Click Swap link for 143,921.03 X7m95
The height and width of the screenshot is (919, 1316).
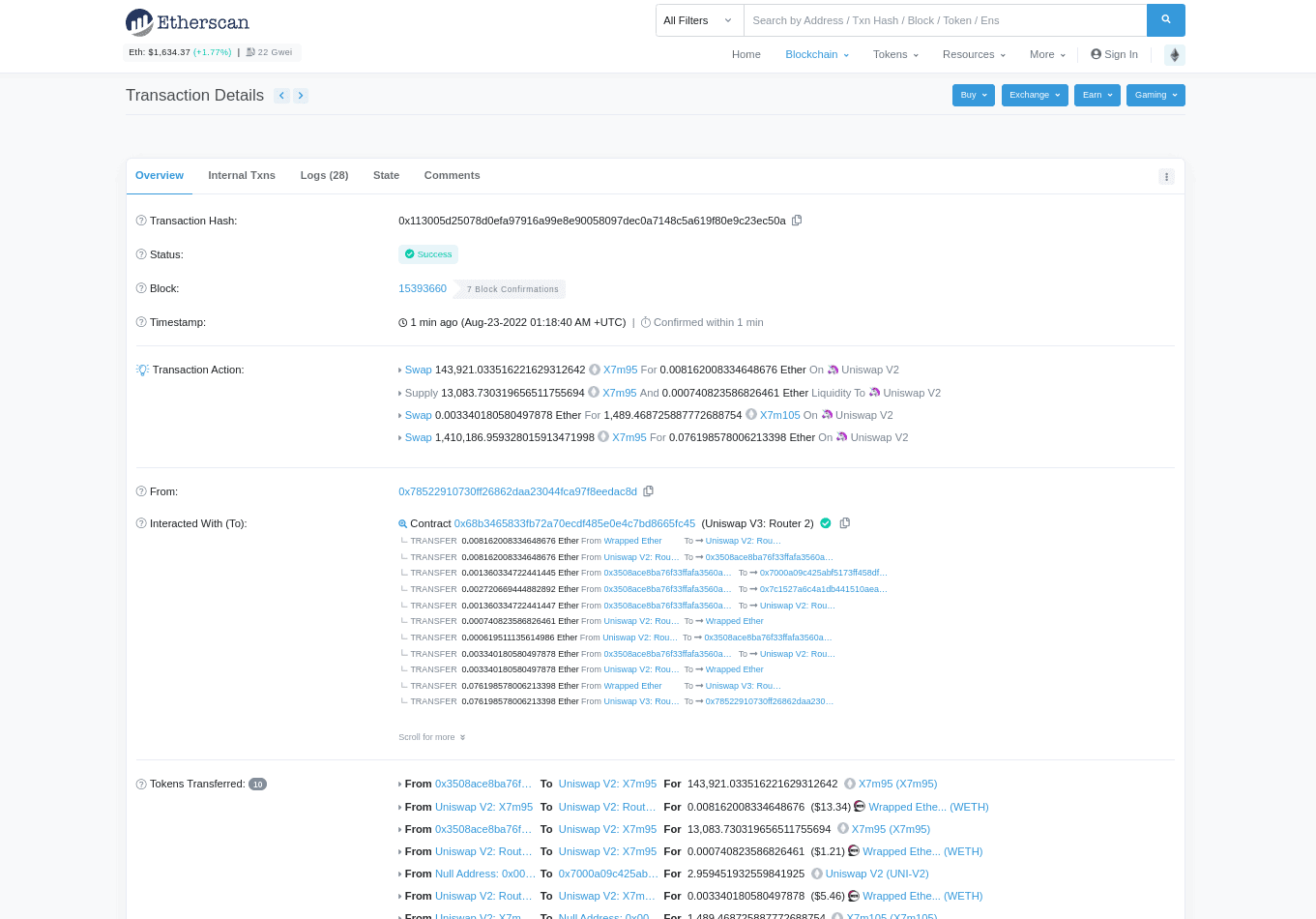click(x=418, y=370)
